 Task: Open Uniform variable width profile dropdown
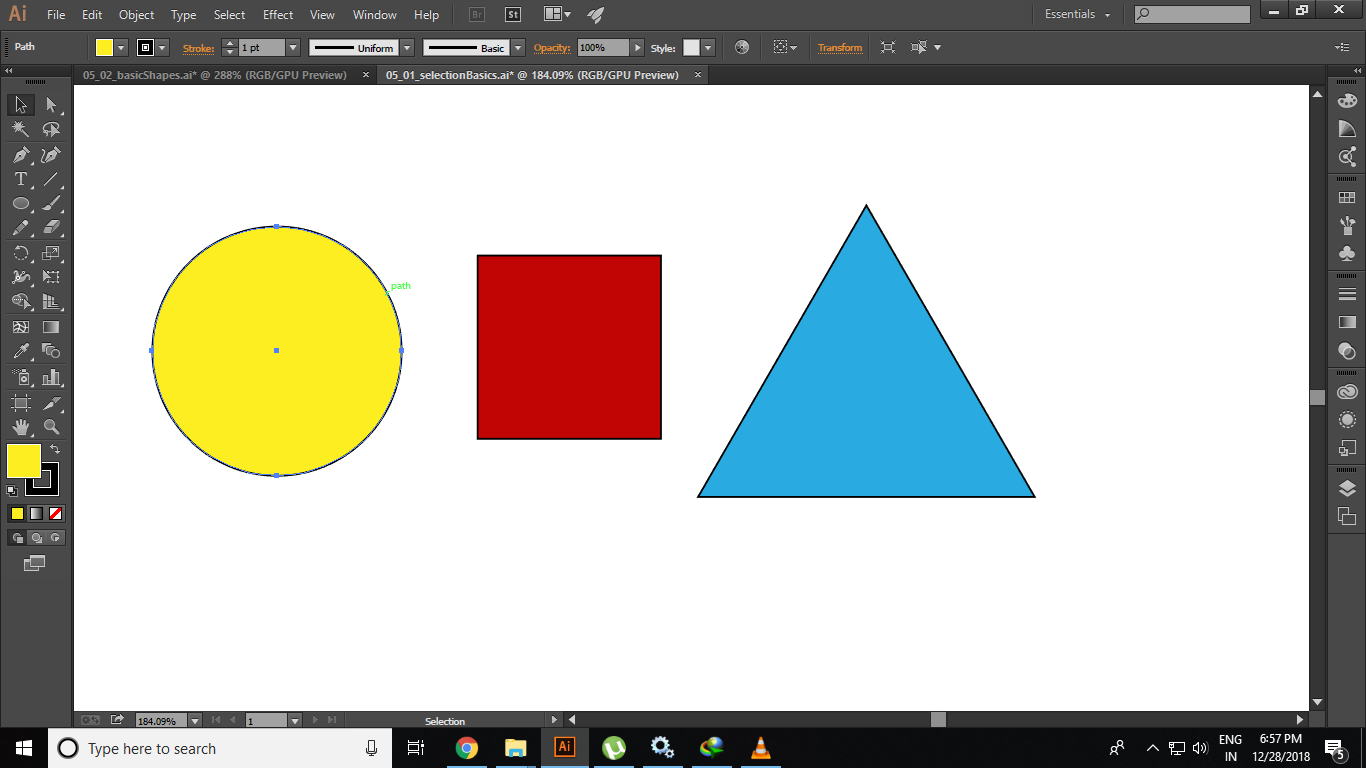407,47
